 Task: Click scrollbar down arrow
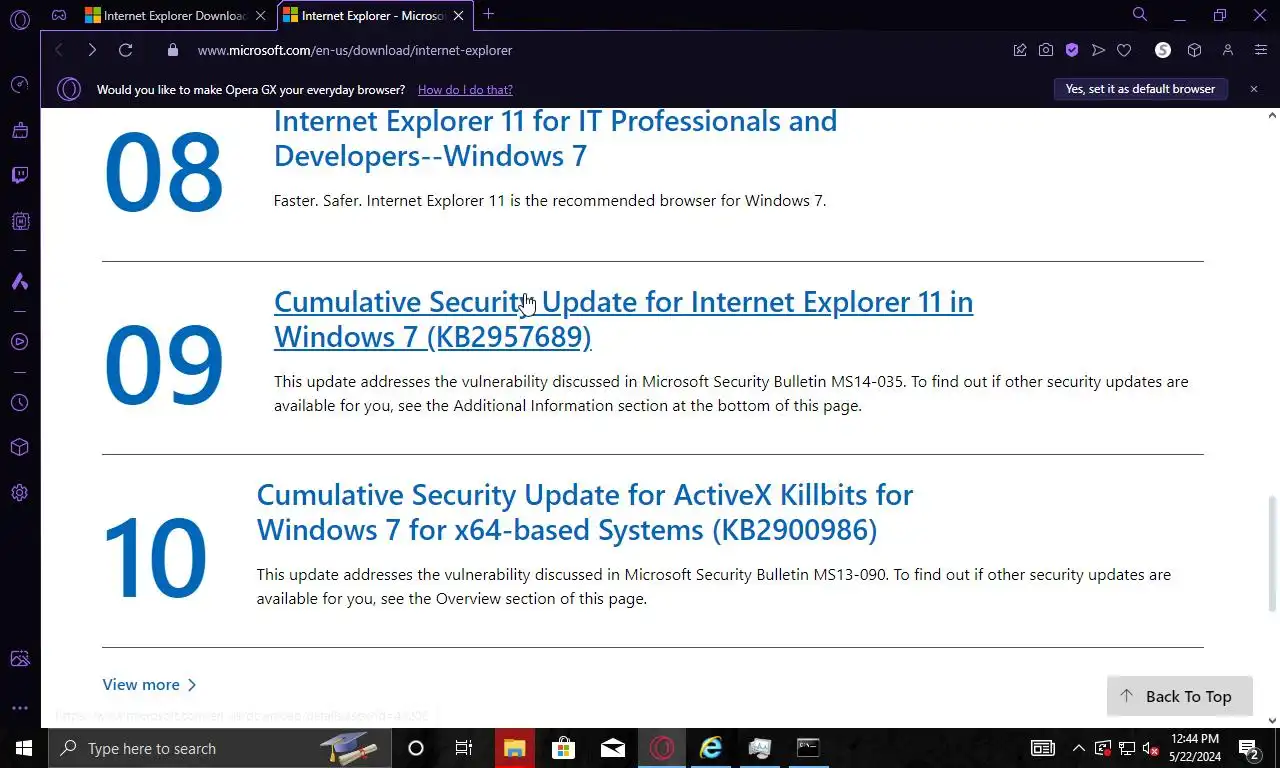1272,720
